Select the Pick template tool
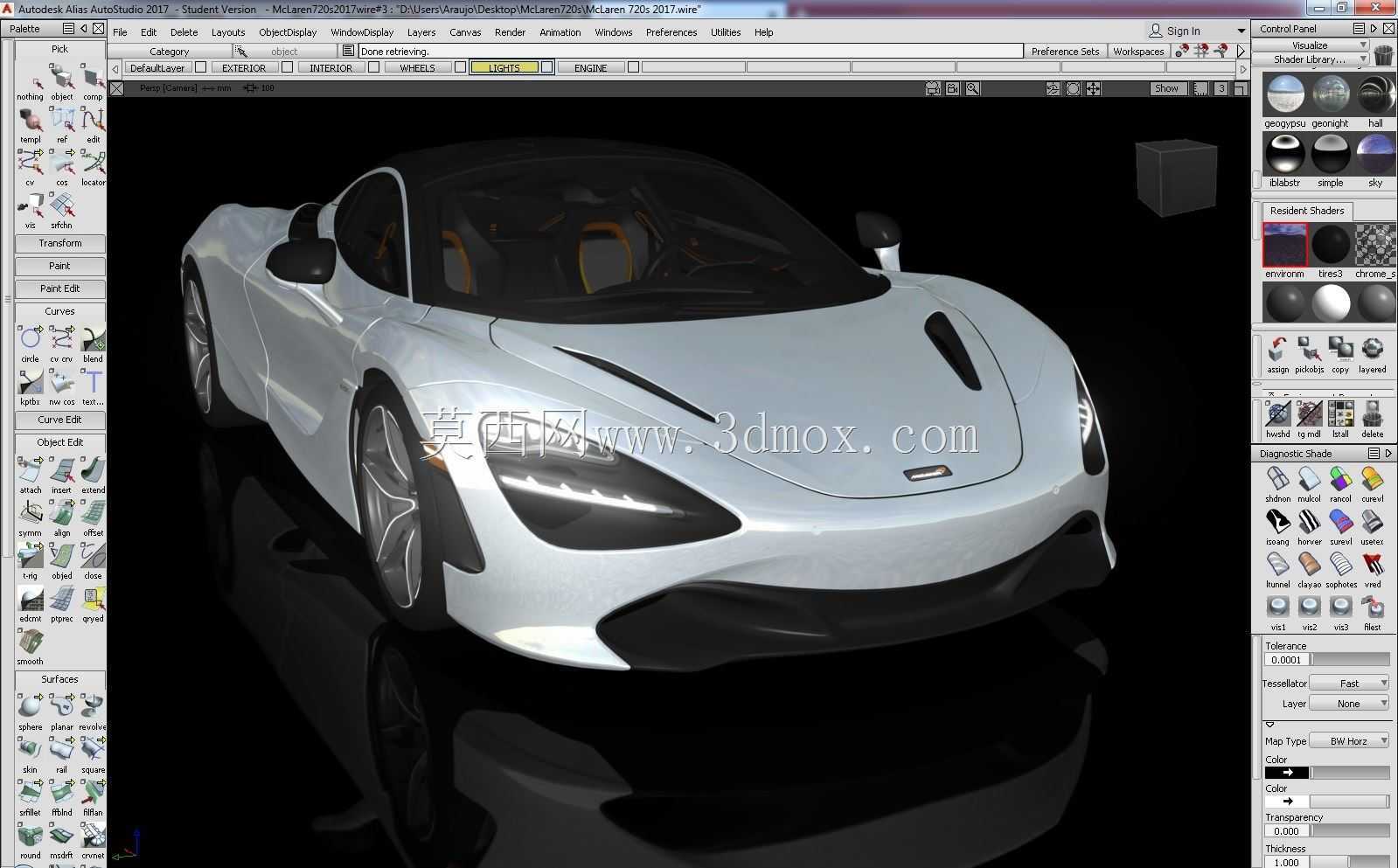Image resolution: width=1398 pixels, height=868 pixels. (30, 125)
